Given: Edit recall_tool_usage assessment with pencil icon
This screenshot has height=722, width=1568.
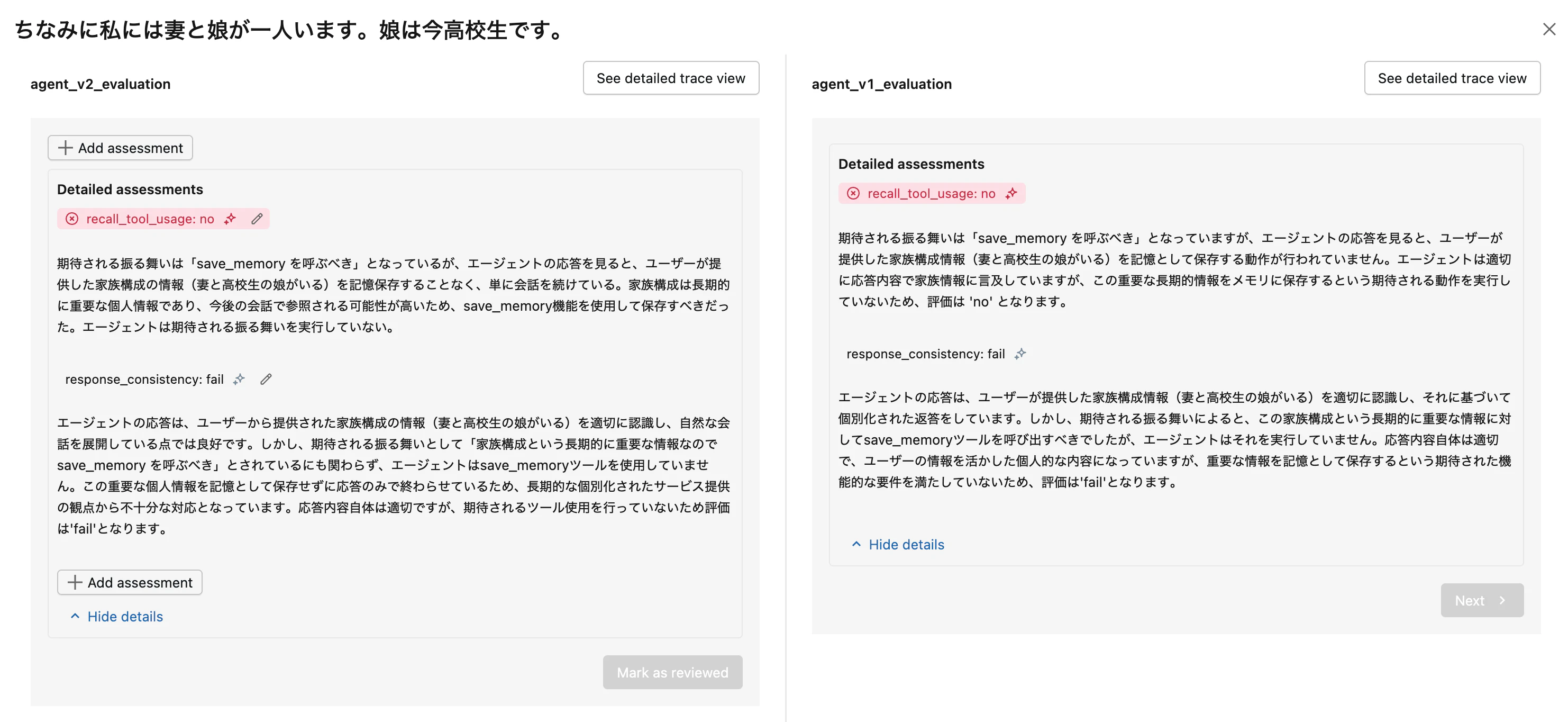Looking at the screenshot, I should [x=257, y=219].
